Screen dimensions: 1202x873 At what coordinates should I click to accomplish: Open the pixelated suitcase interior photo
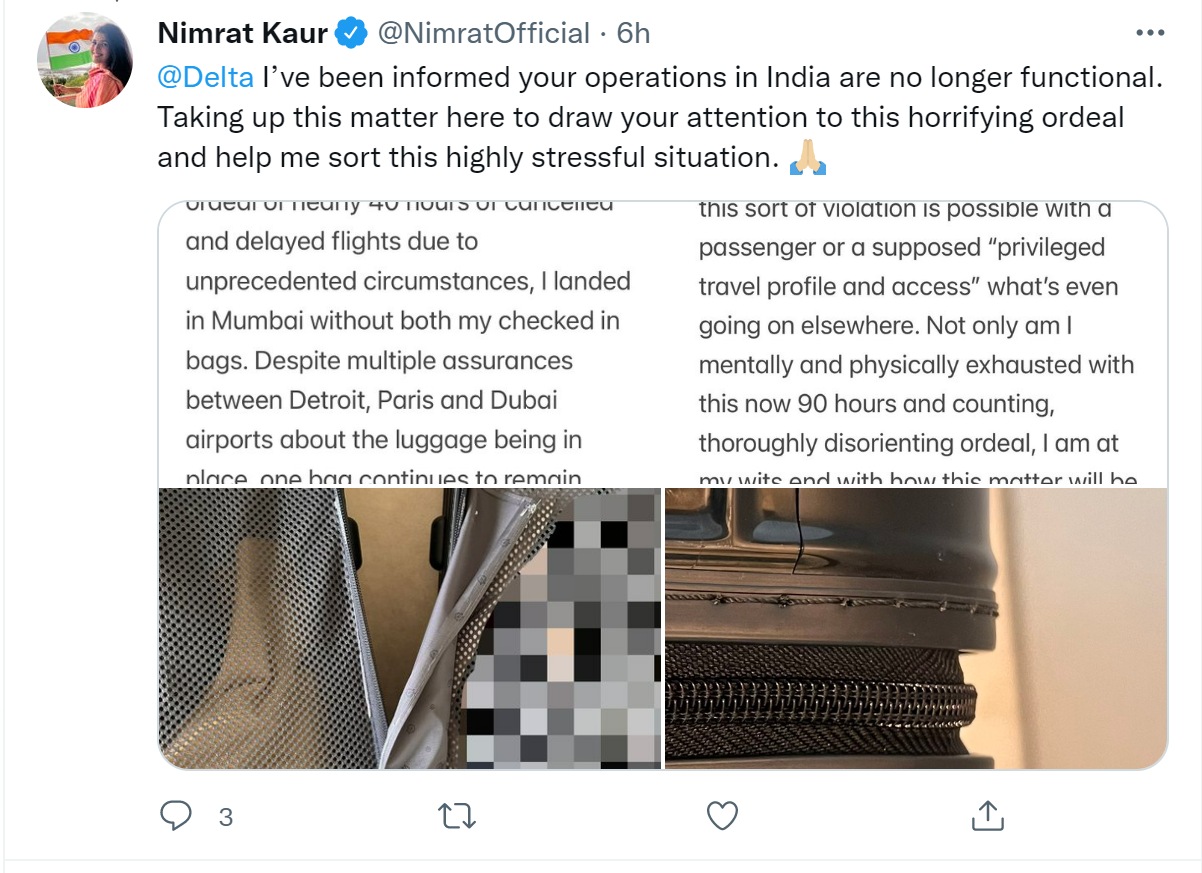click(410, 629)
